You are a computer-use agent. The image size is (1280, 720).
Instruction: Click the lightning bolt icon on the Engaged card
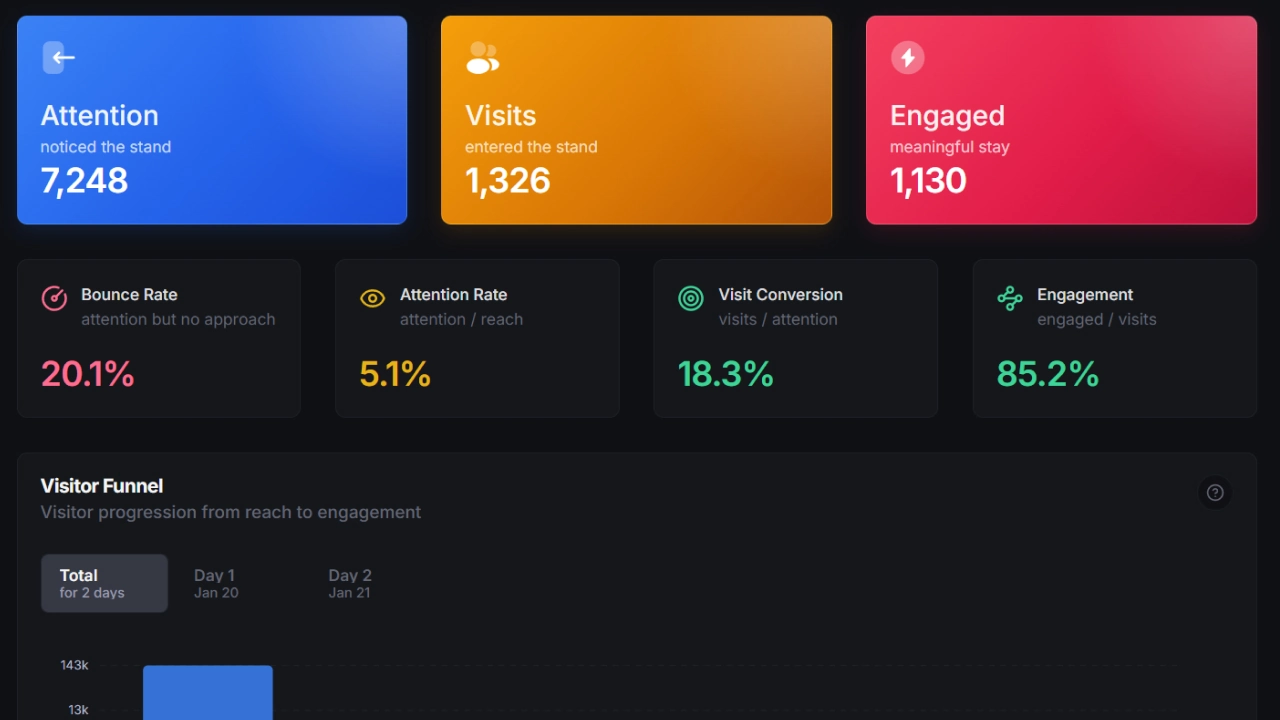click(x=908, y=57)
